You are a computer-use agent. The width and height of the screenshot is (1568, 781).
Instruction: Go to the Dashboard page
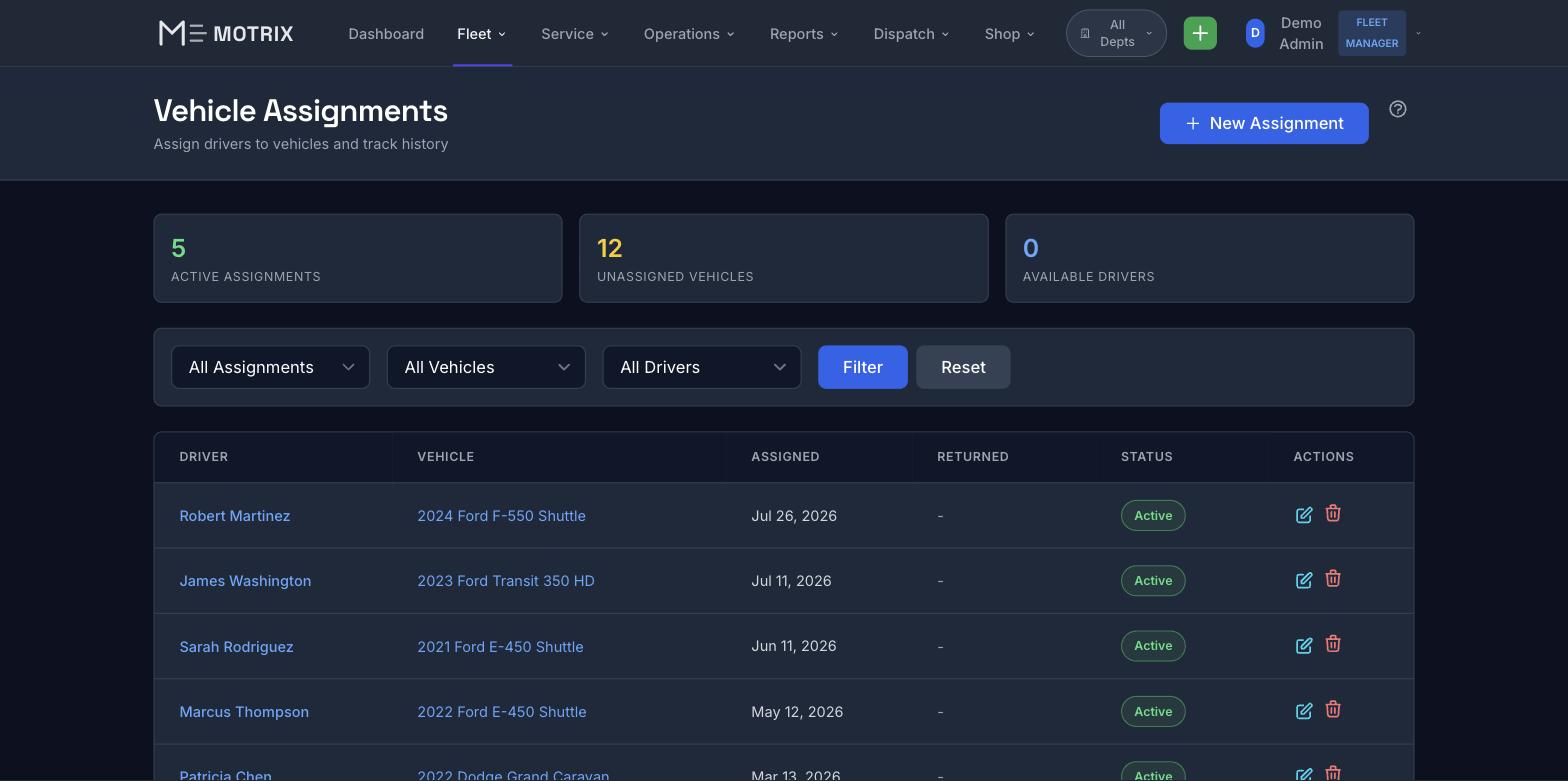386,34
